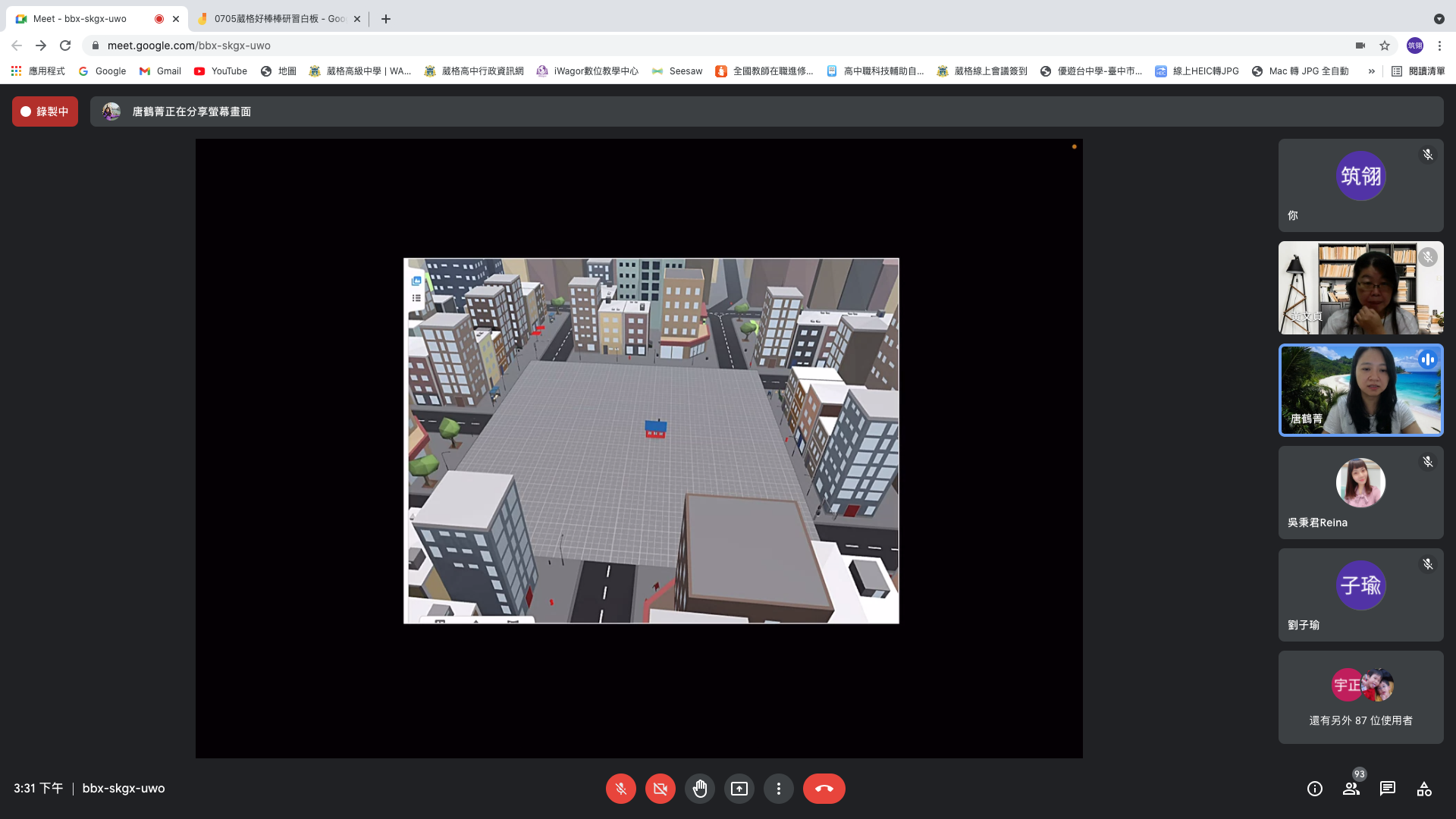Open more options three-dot menu
The height and width of the screenshot is (819, 1456).
pos(778,789)
